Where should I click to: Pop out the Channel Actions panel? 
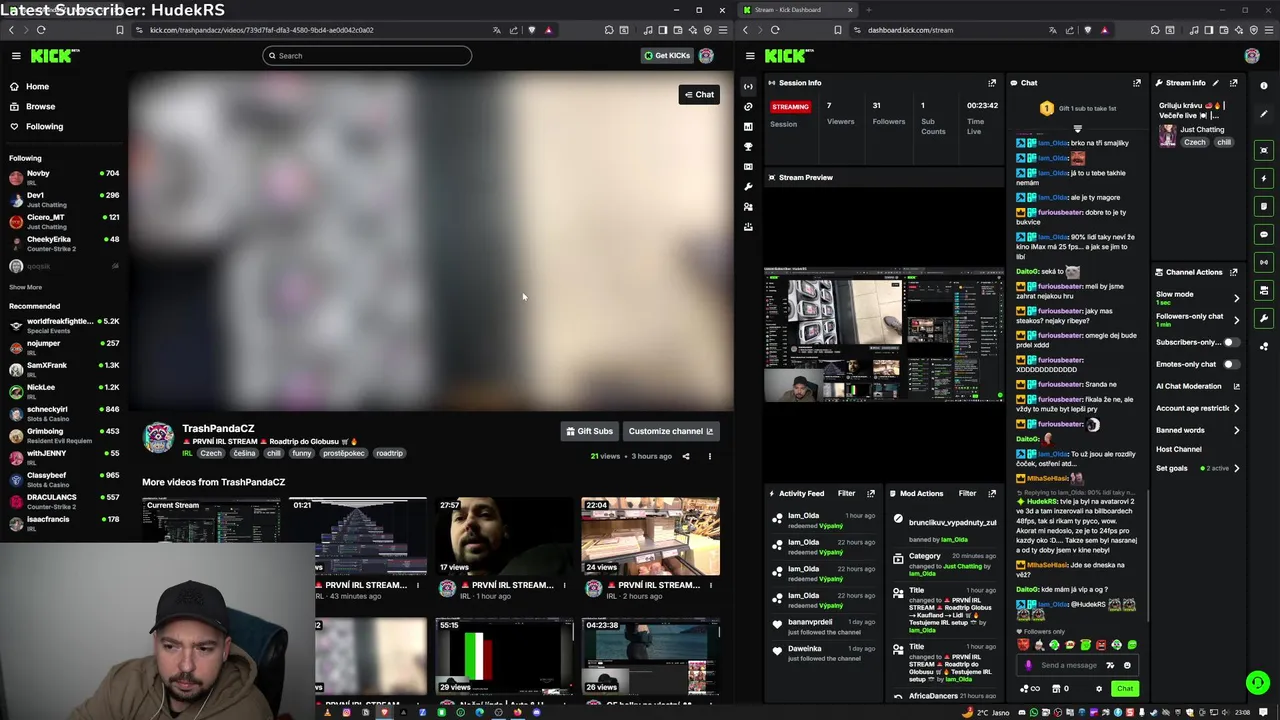point(1233,272)
